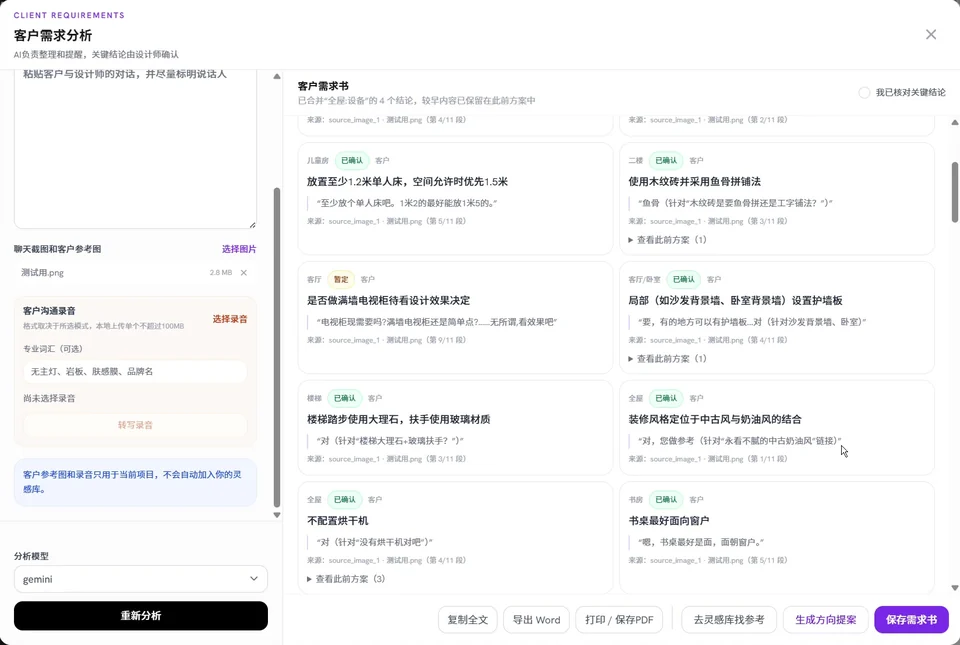Click 选择录音 link
This screenshot has width=960, height=645.
coord(230,319)
